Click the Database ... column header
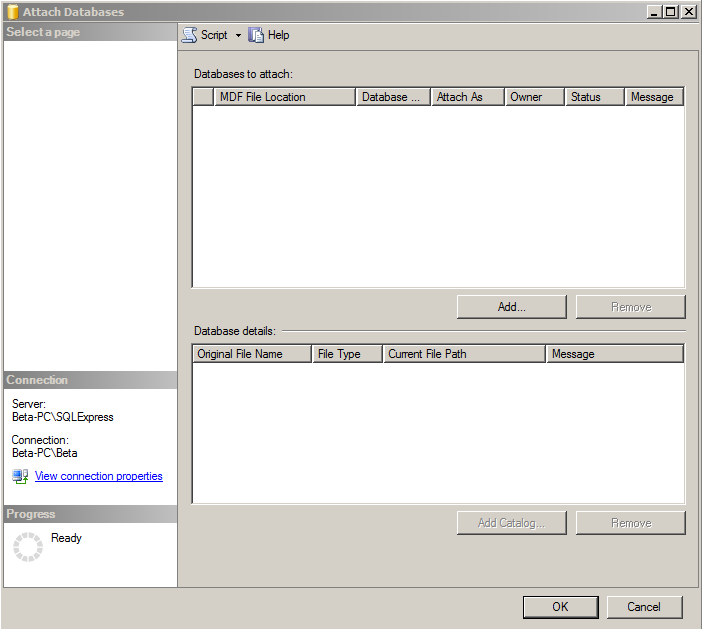702x629 pixels. click(393, 97)
